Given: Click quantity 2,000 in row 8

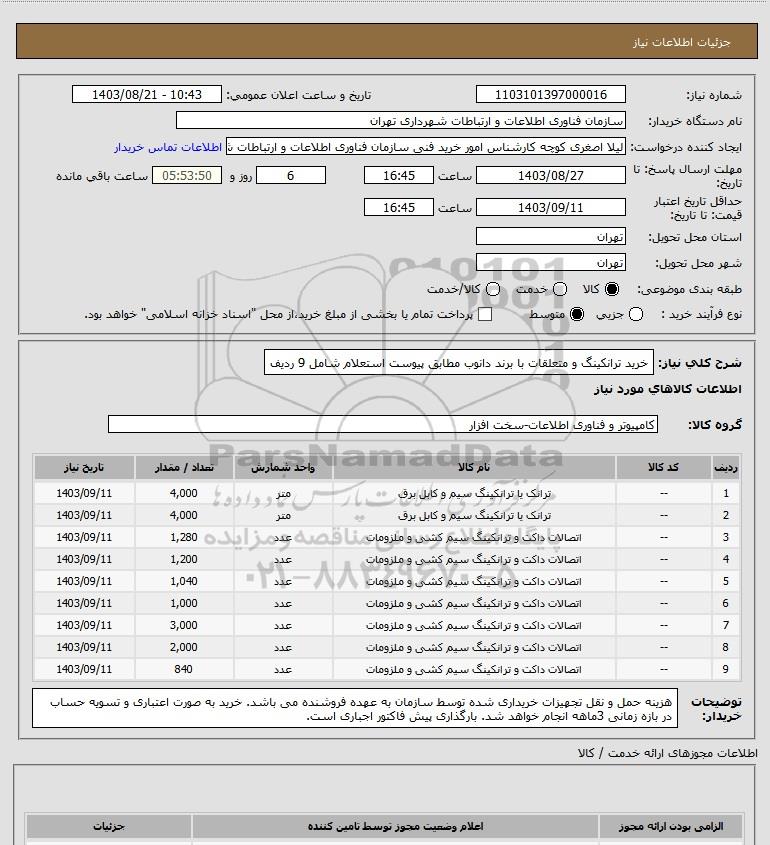Looking at the screenshot, I should [x=184, y=647].
